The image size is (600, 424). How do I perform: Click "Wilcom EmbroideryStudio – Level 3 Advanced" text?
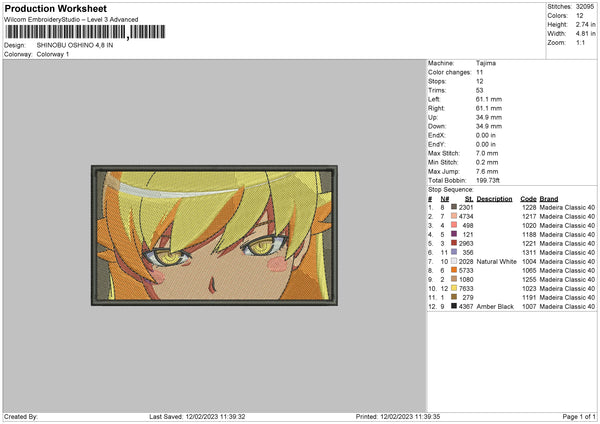71,20
